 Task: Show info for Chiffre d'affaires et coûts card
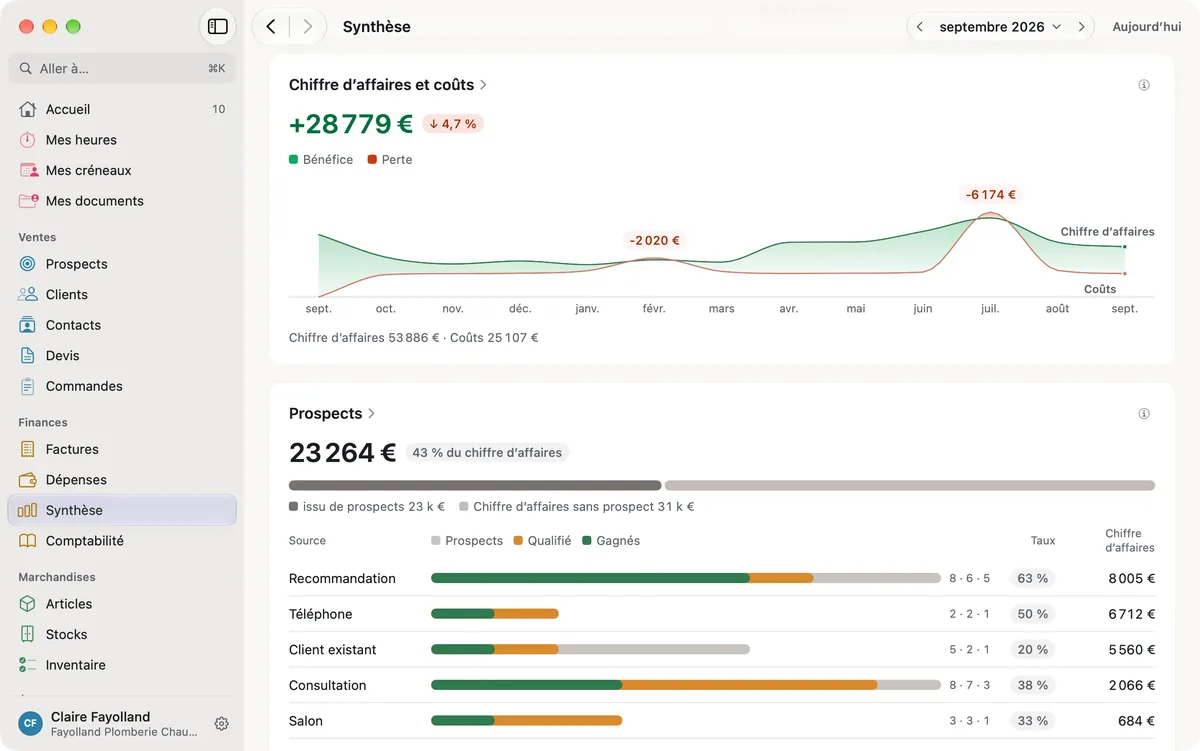pyautogui.click(x=1144, y=85)
